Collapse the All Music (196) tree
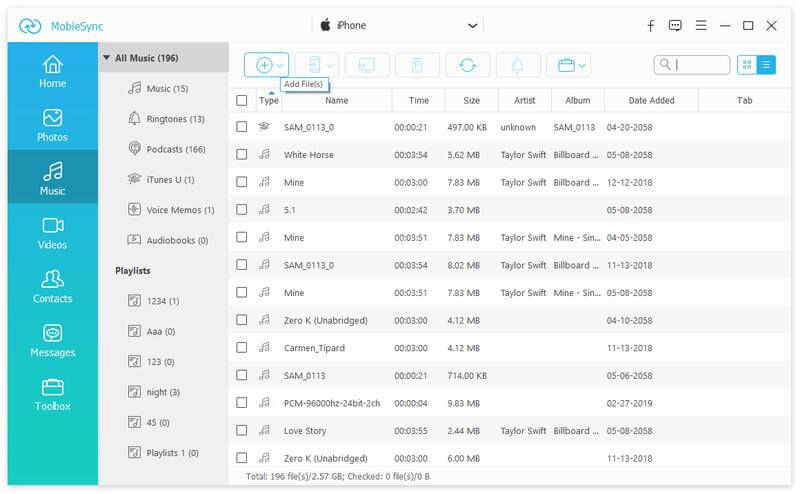The image size is (800, 494). [107, 58]
